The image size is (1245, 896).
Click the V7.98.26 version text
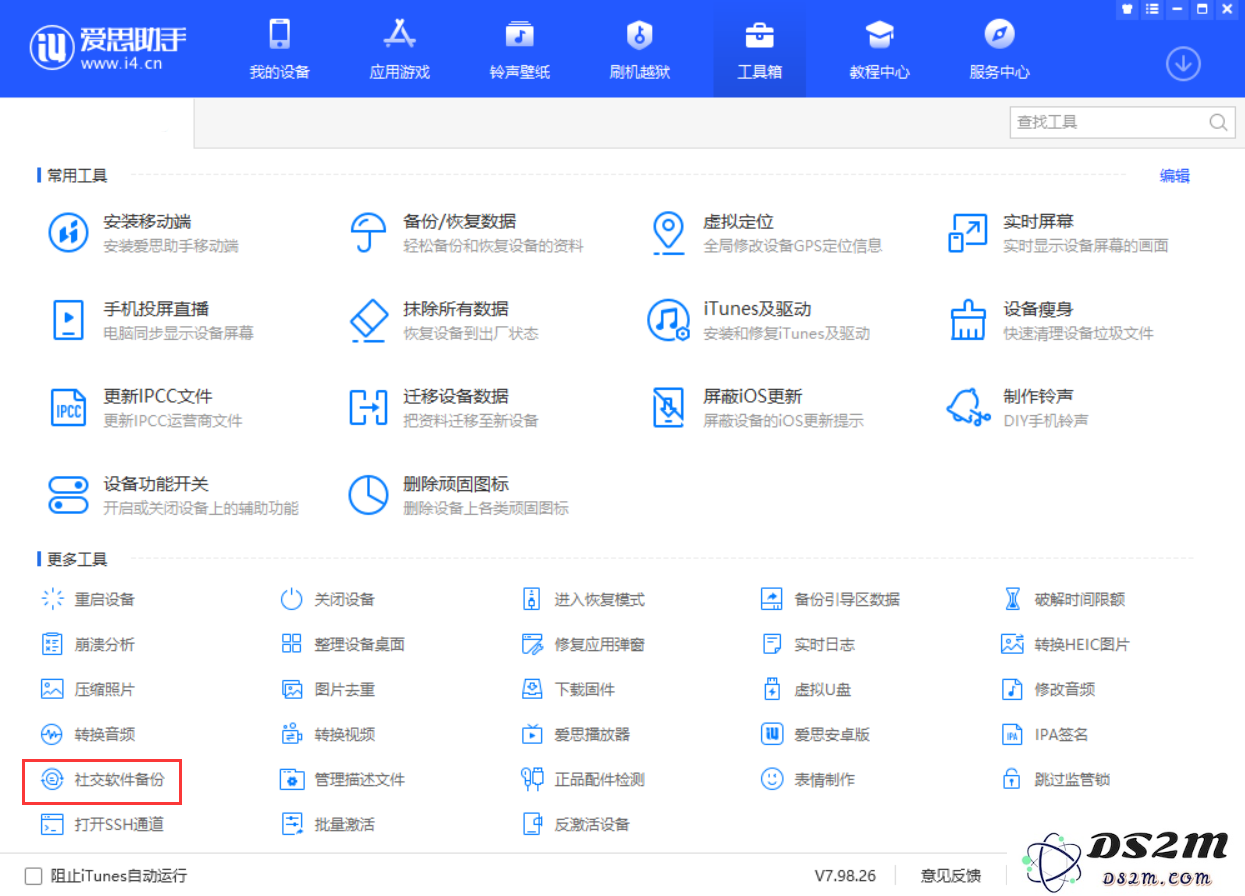click(x=845, y=876)
